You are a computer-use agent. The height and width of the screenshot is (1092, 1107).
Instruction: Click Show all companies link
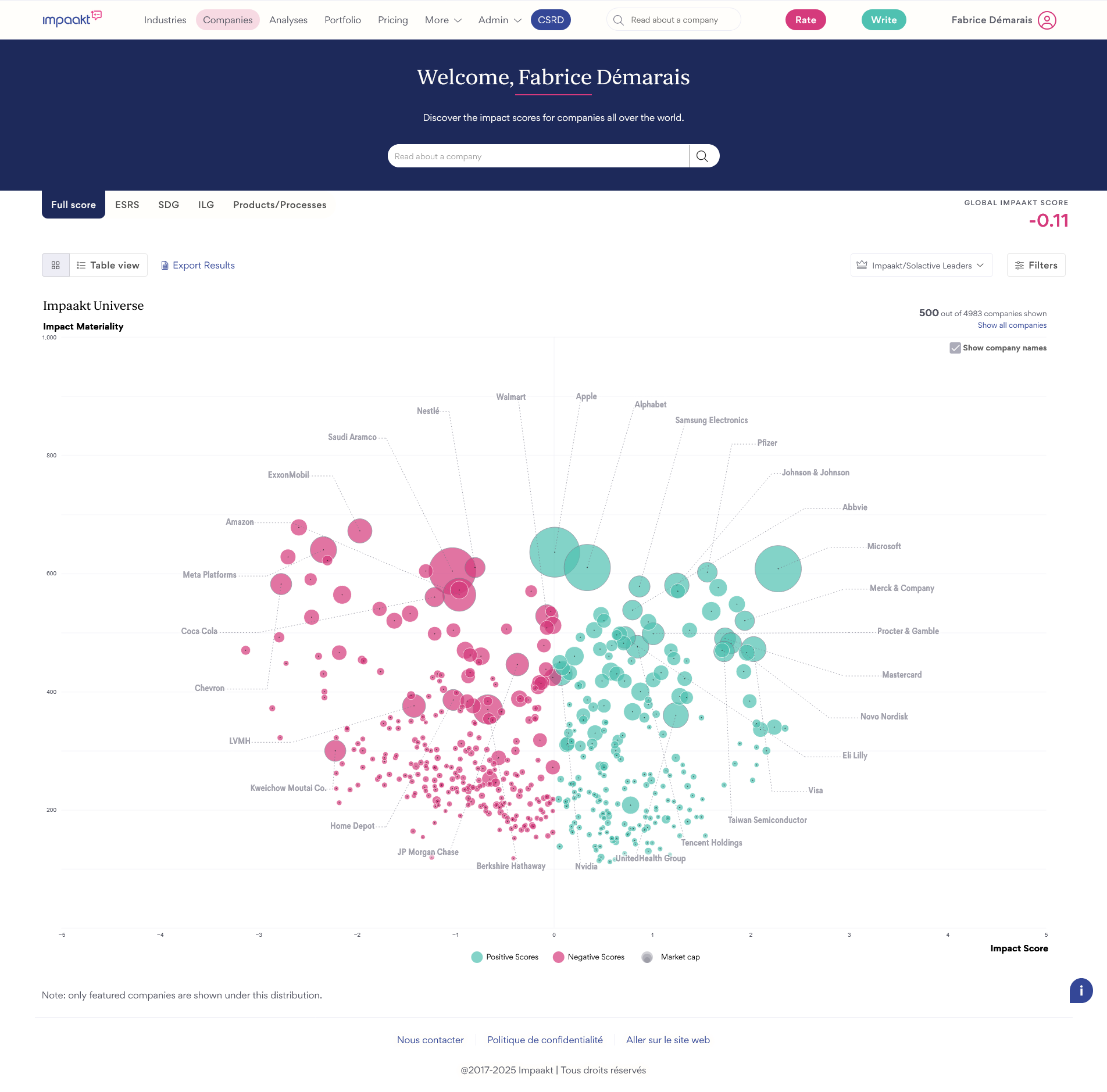tap(1012, 325)
